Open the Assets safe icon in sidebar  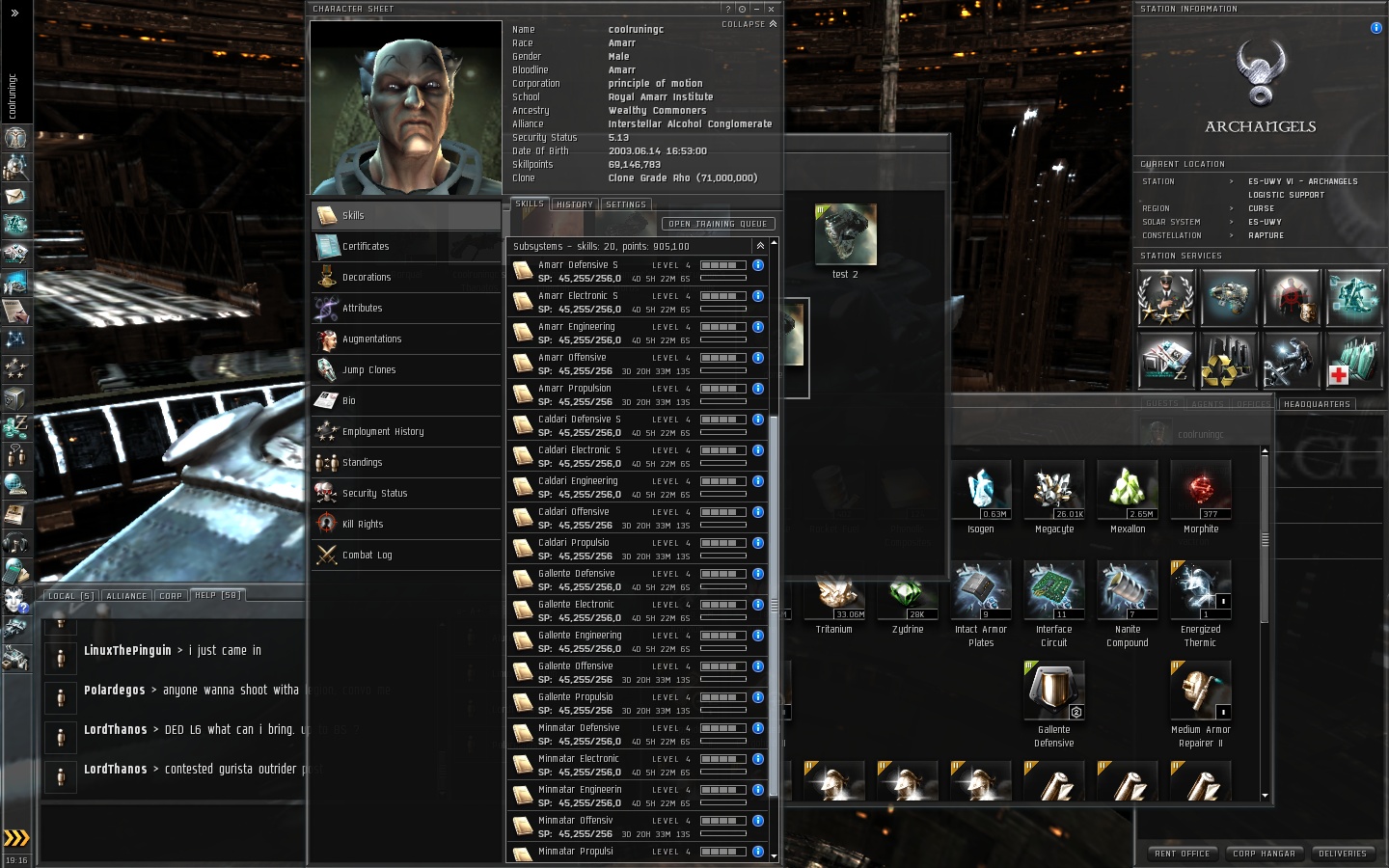pyautogui.click(x=15, y=397)
